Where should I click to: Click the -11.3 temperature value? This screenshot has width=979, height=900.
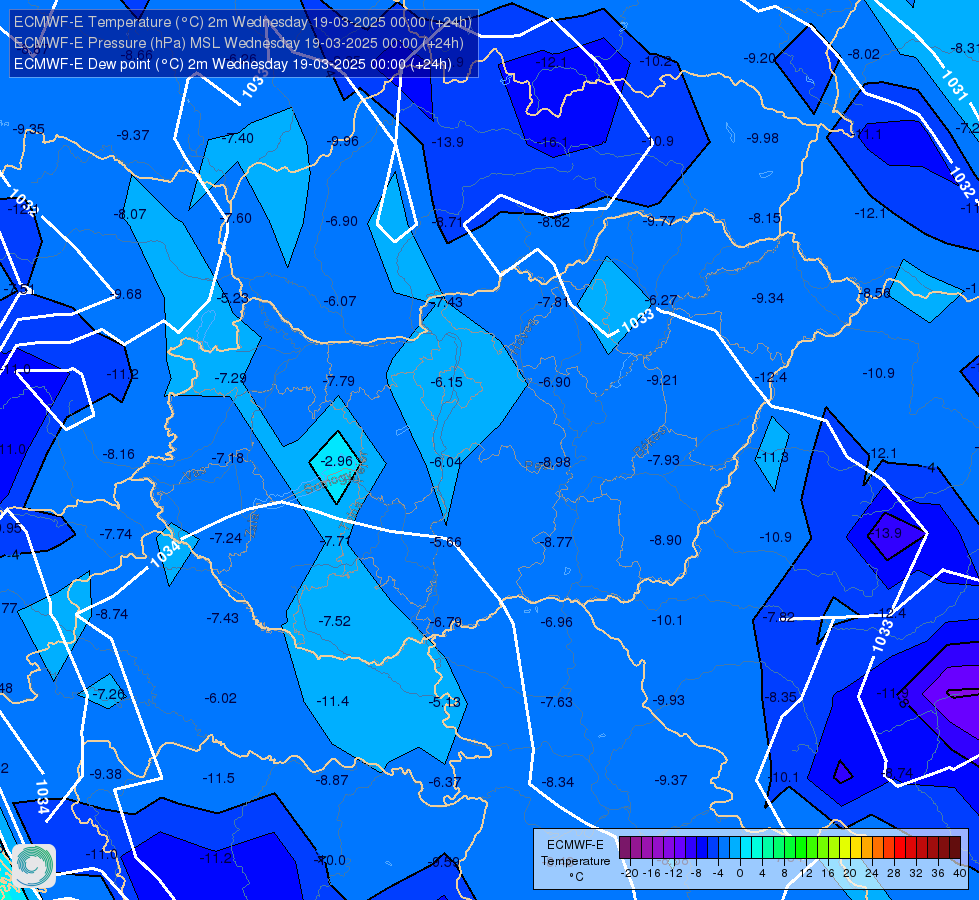pos(773,457)
